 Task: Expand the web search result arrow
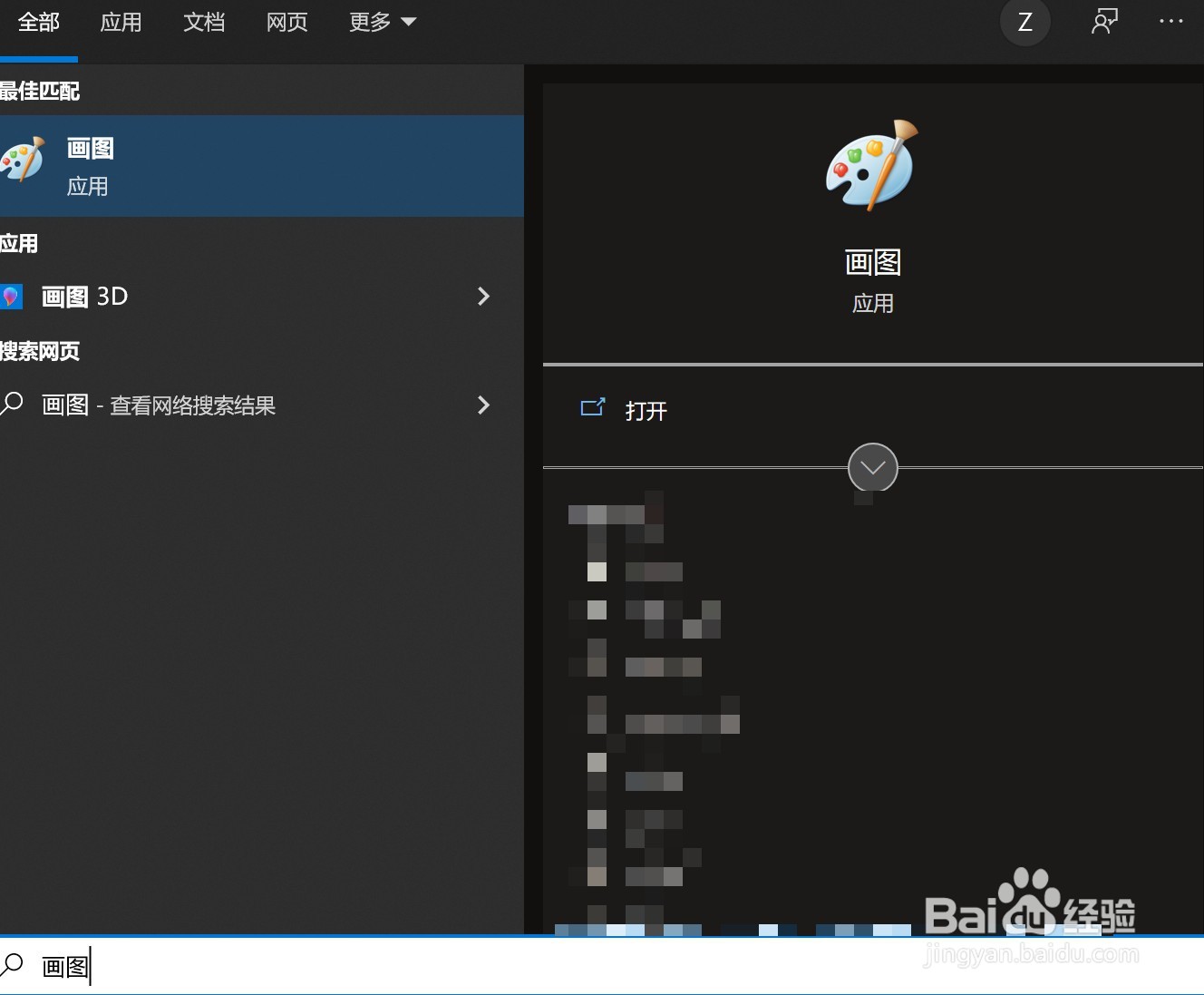point(483,405)
